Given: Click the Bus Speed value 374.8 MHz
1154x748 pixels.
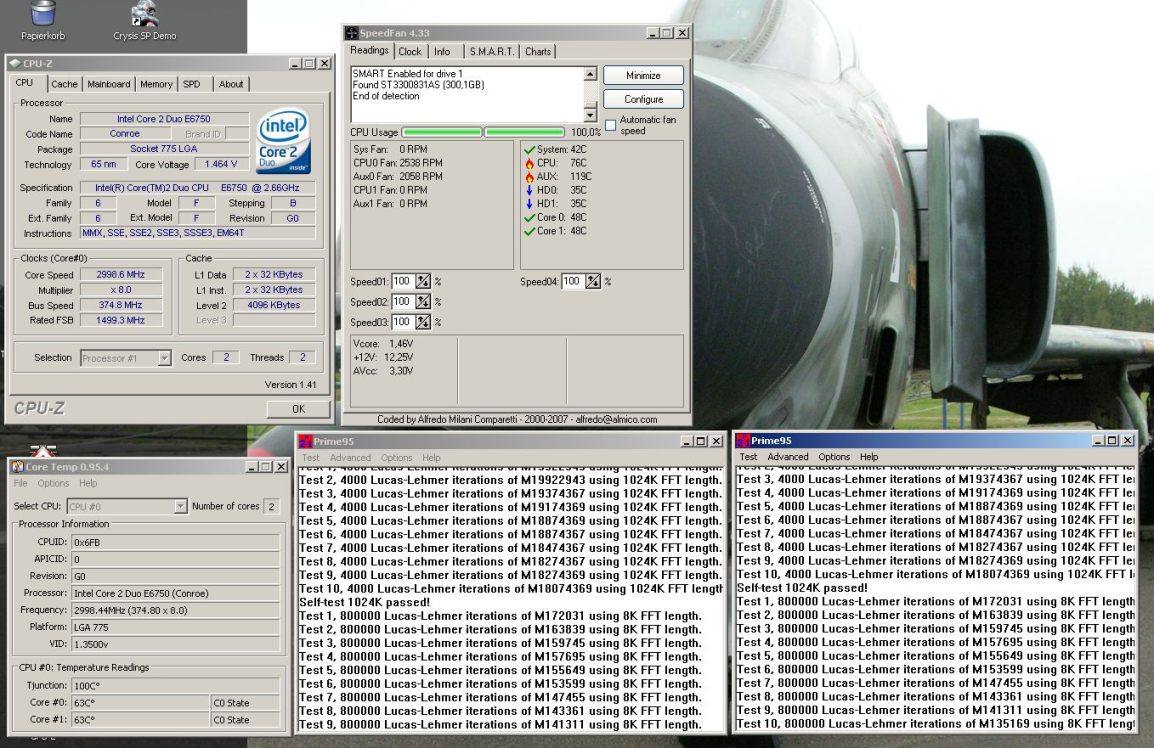Looking at the screenshot, I should [121, 305].
